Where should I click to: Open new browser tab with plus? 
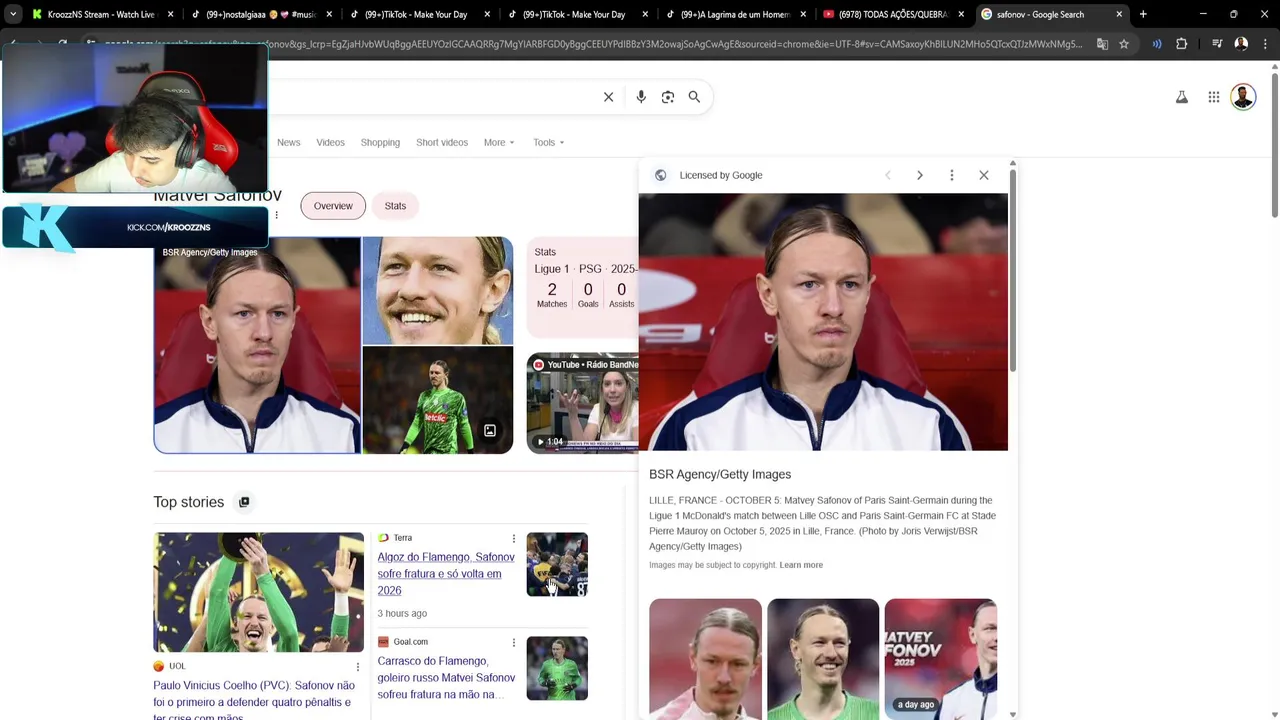(x=1143, y=14)
